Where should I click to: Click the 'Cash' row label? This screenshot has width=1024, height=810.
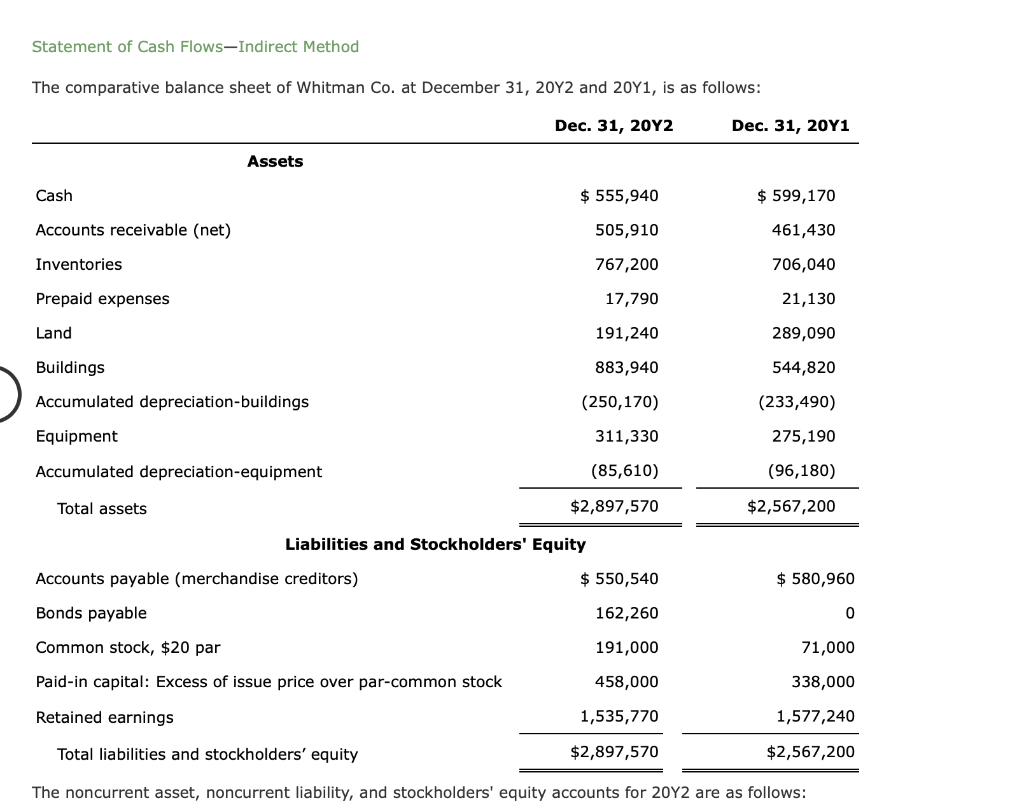click(54, 196)
